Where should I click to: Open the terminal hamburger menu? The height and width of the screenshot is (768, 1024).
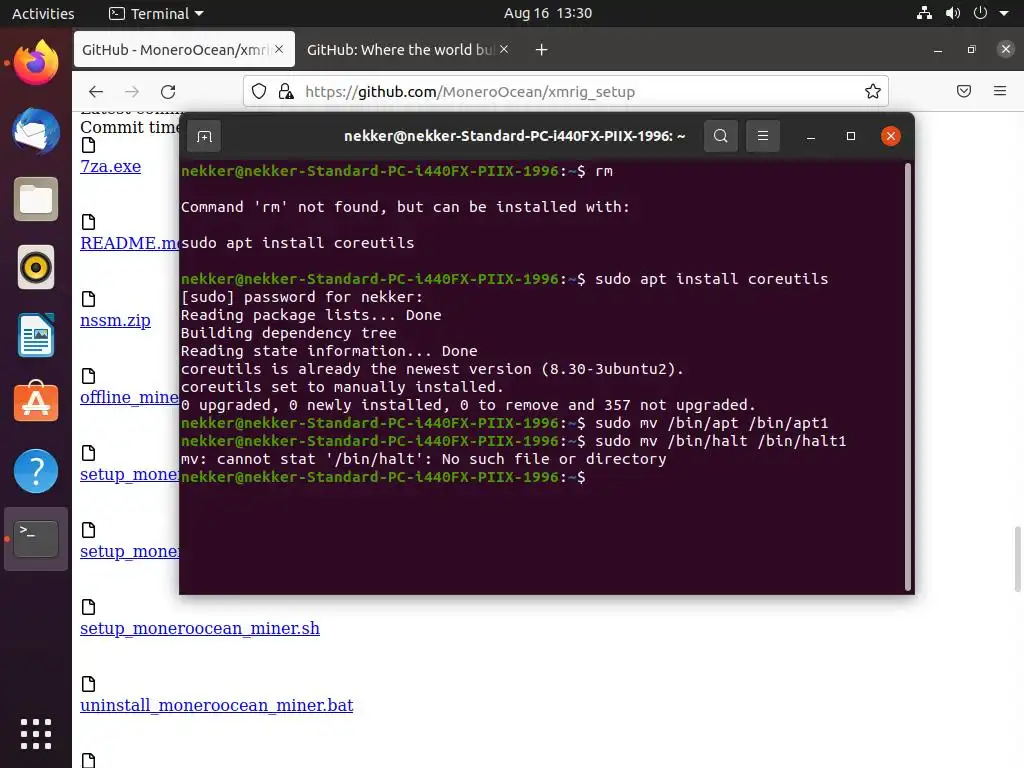pos(762,136)
